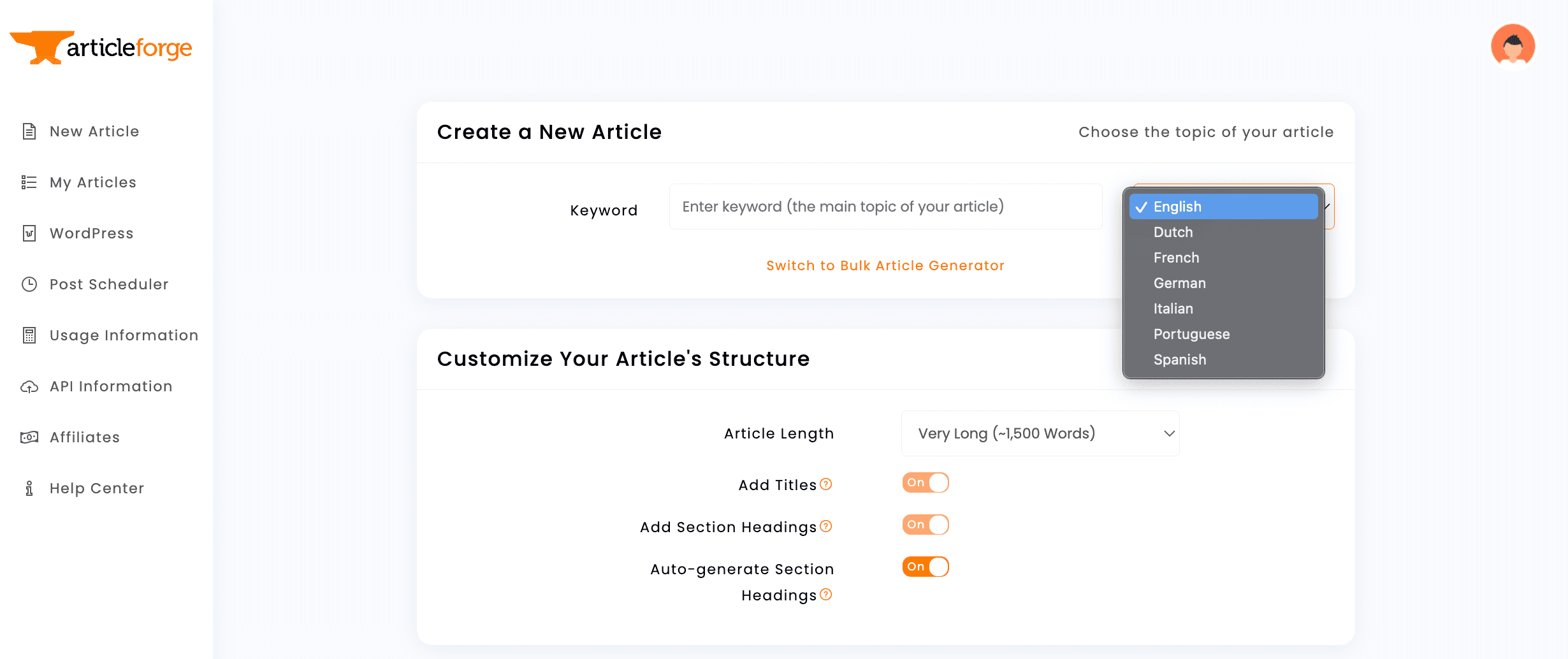Select the My Articles list icon

click(x=29, y=182)
